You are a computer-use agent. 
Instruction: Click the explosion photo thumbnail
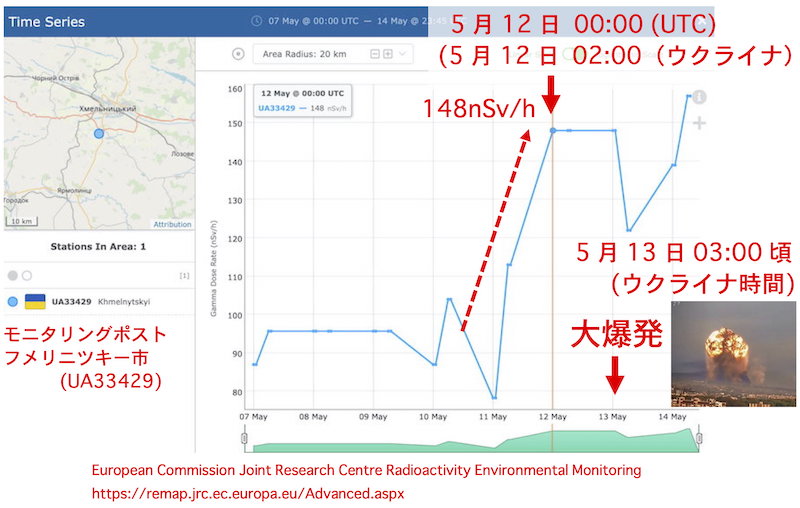[733, 353]
